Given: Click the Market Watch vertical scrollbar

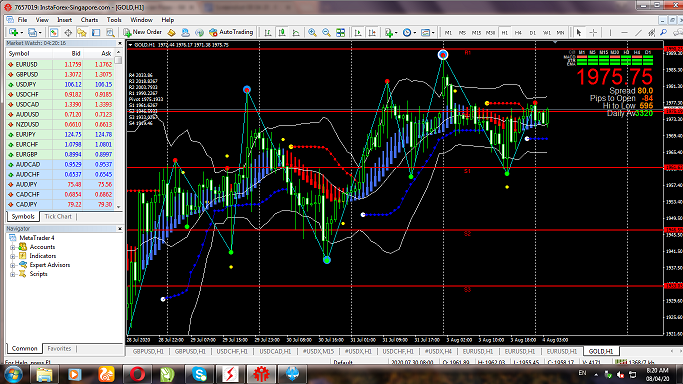Looking at the screenshot, I should 118,129.
